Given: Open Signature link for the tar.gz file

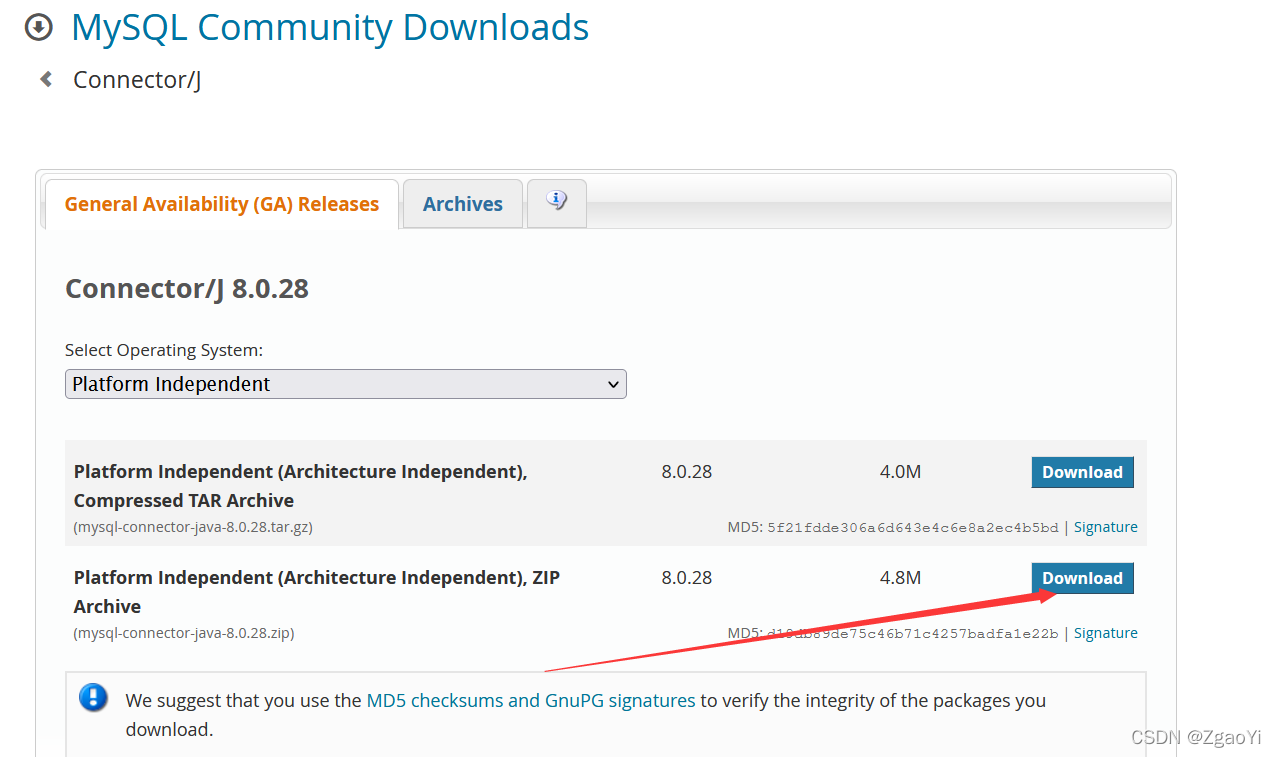Looking at the screenshot, I should point(1105,527).
